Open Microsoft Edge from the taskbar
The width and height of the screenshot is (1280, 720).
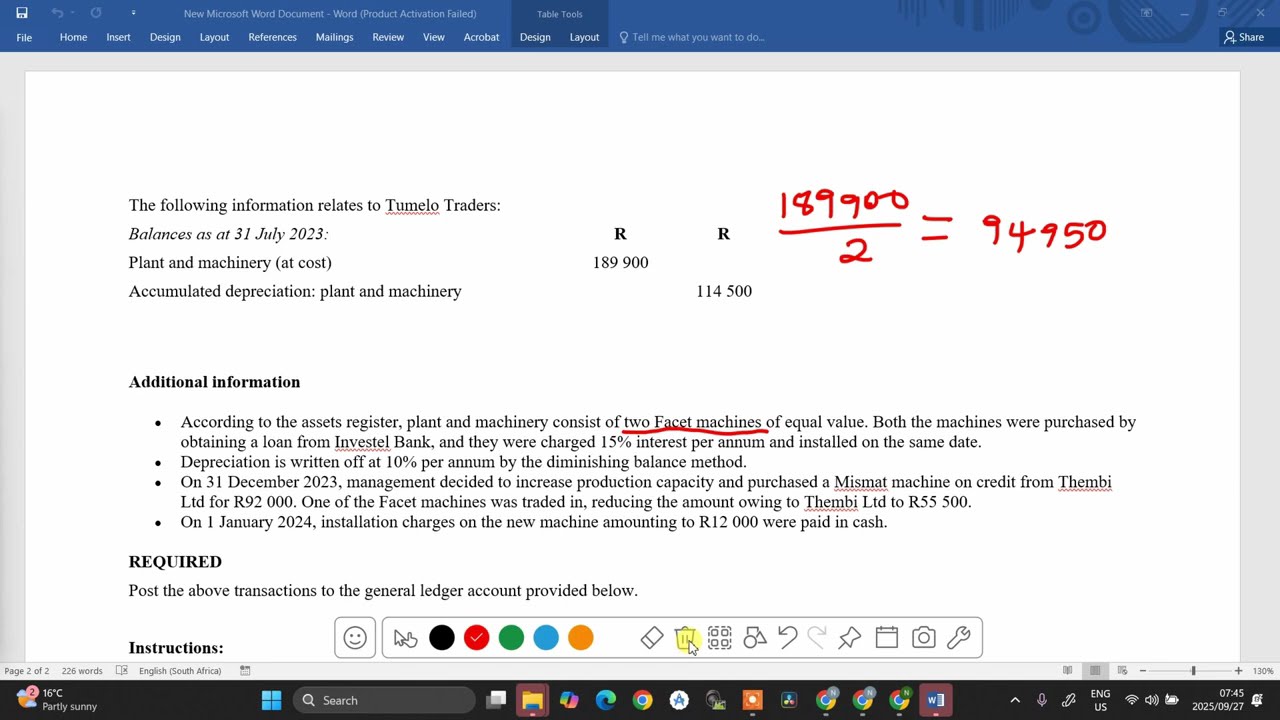(x=606, y=700)
